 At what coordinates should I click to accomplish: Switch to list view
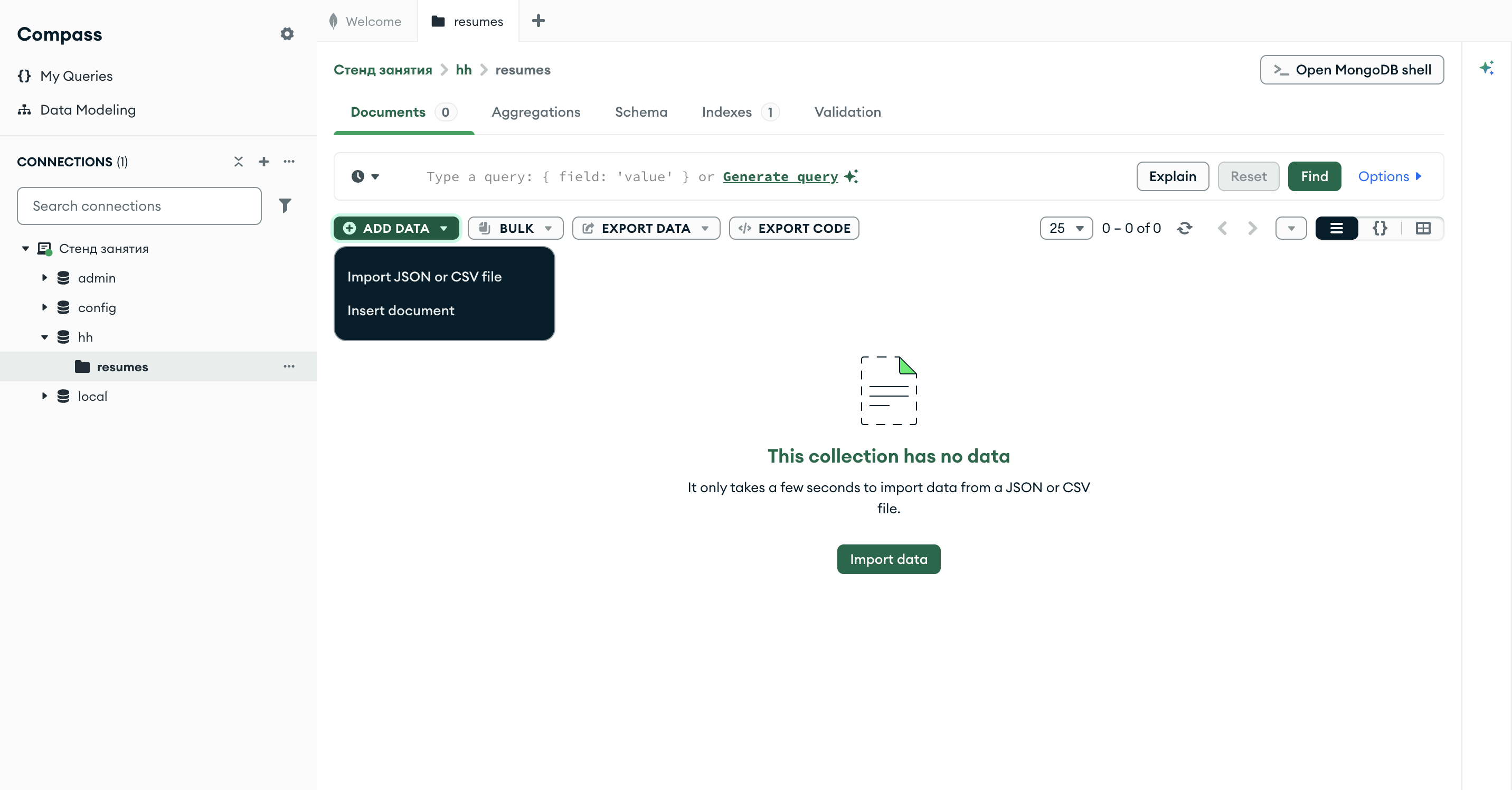1337,228
